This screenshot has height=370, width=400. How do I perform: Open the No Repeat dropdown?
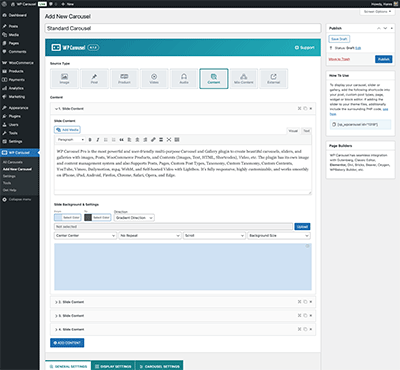point(150,236)
